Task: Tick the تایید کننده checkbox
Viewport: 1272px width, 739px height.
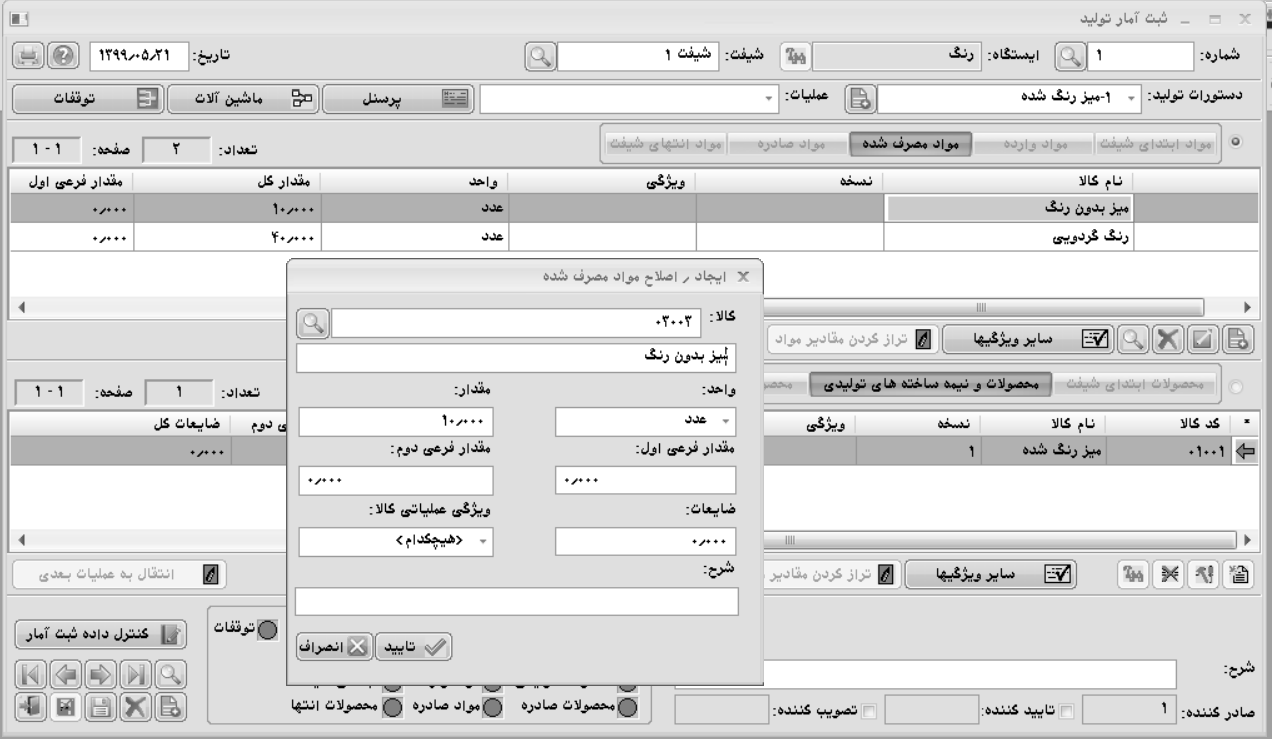Action: 1069,711
